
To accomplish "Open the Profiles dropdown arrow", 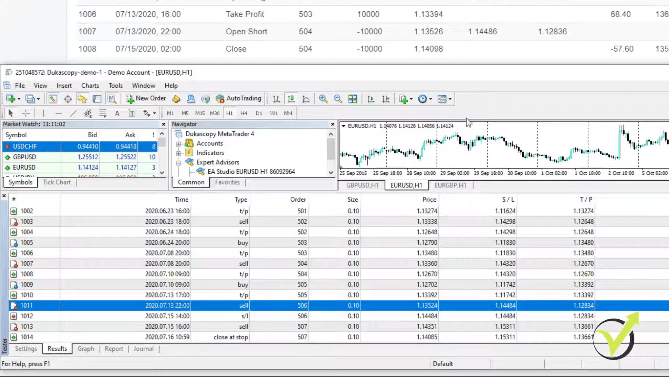I will click(38, 99).
